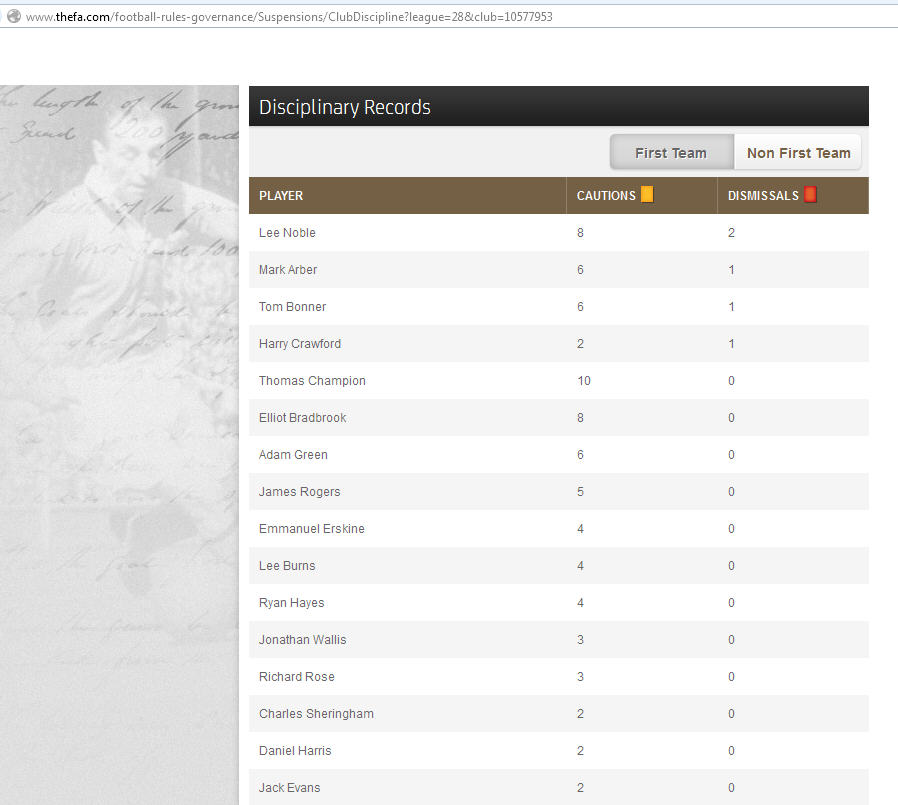
Task: Select player name Jack Evans
Action: [289, 788]
